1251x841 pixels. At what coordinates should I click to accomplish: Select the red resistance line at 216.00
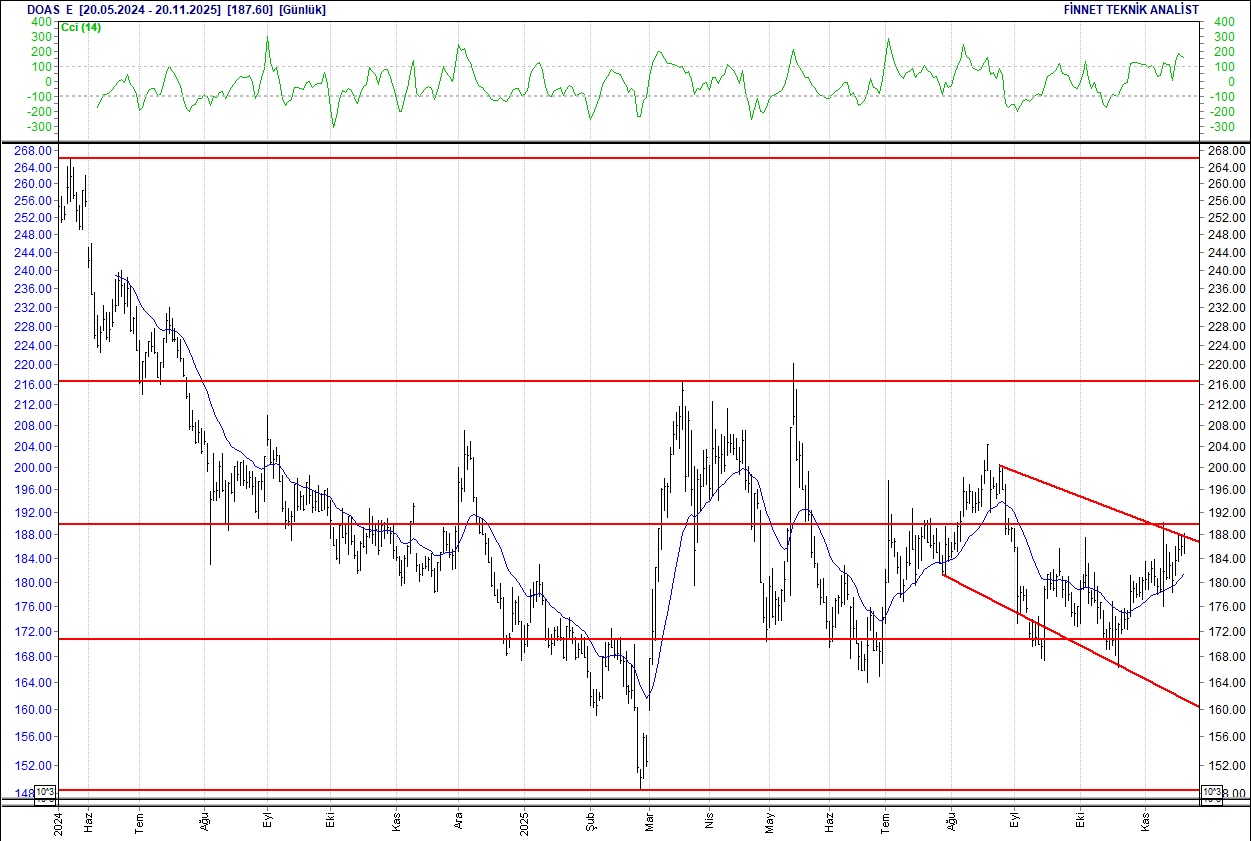(400, 381)
